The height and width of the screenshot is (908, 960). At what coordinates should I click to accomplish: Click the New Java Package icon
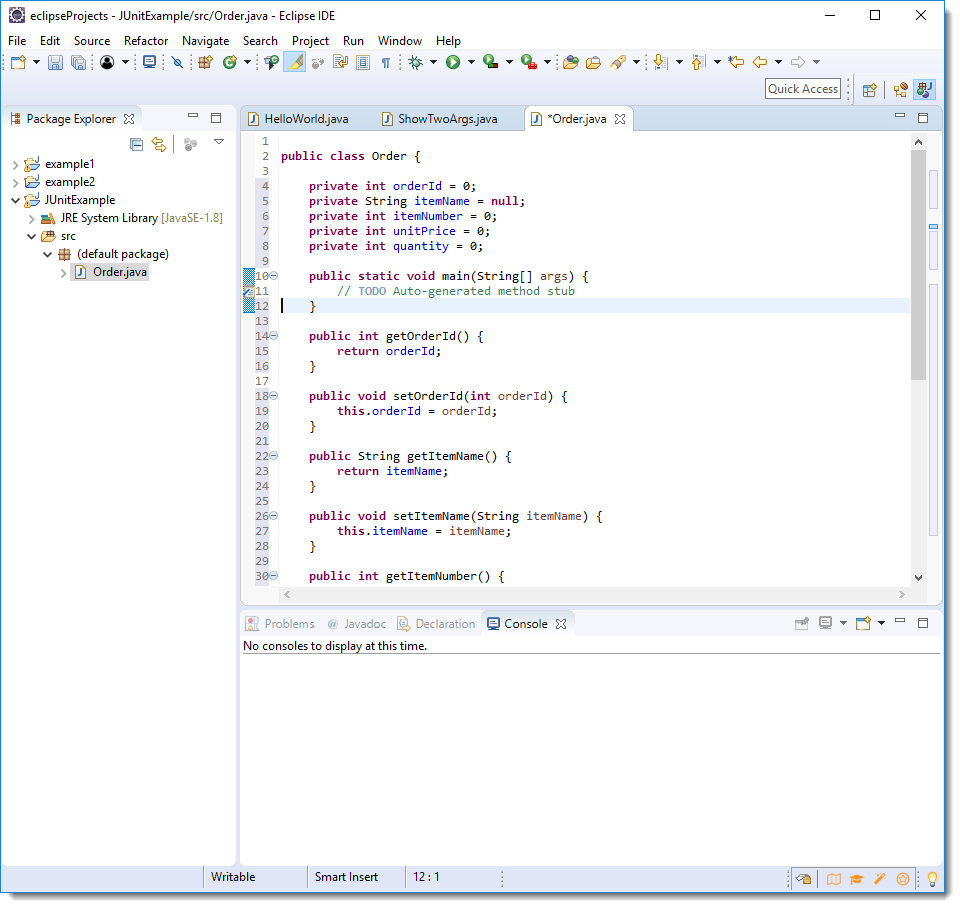coord(205,62)
